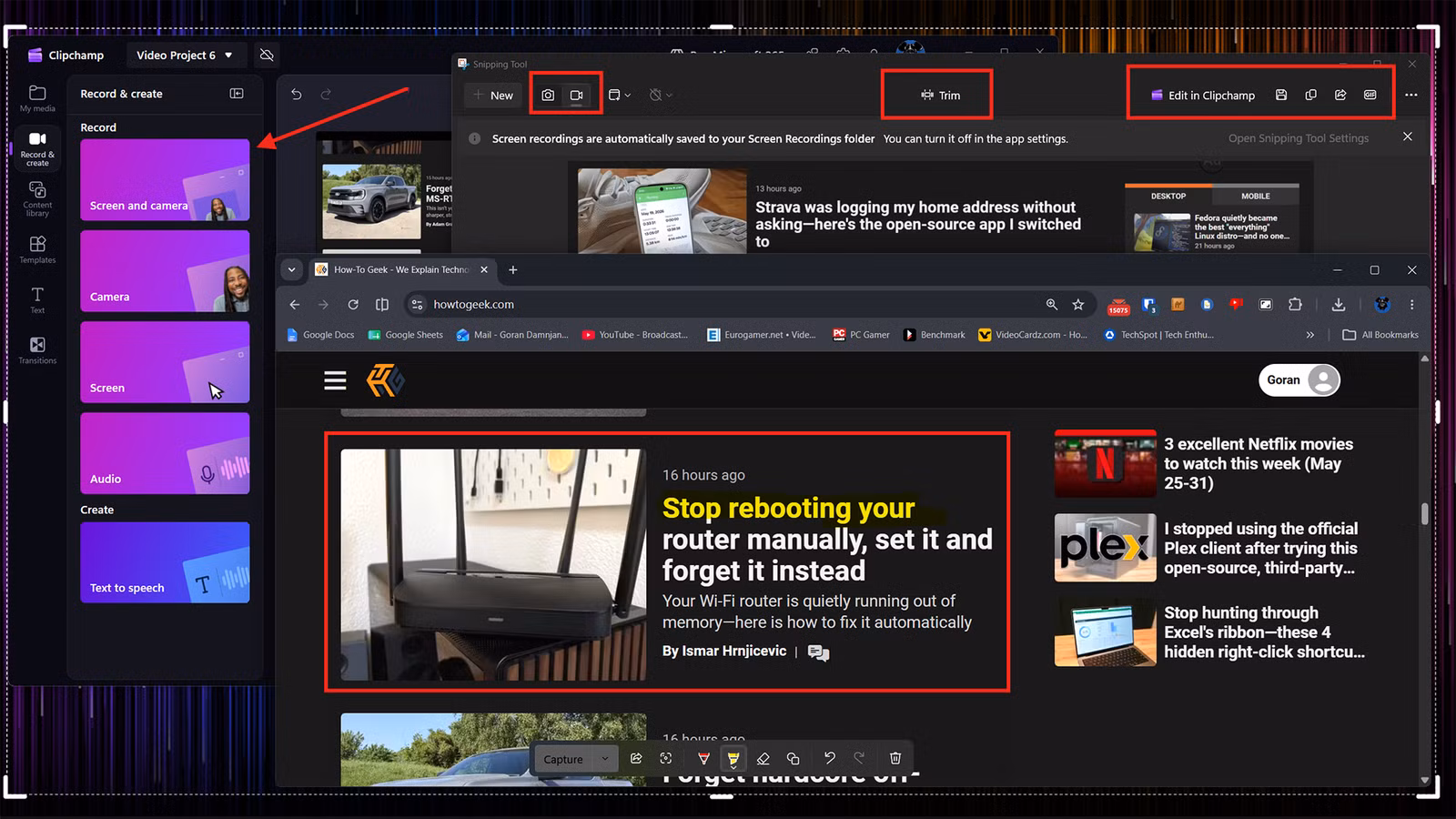The image size is (1456, 819).
Task: Open delay timer dropdown in Snipping Tool
Action: 662,95
